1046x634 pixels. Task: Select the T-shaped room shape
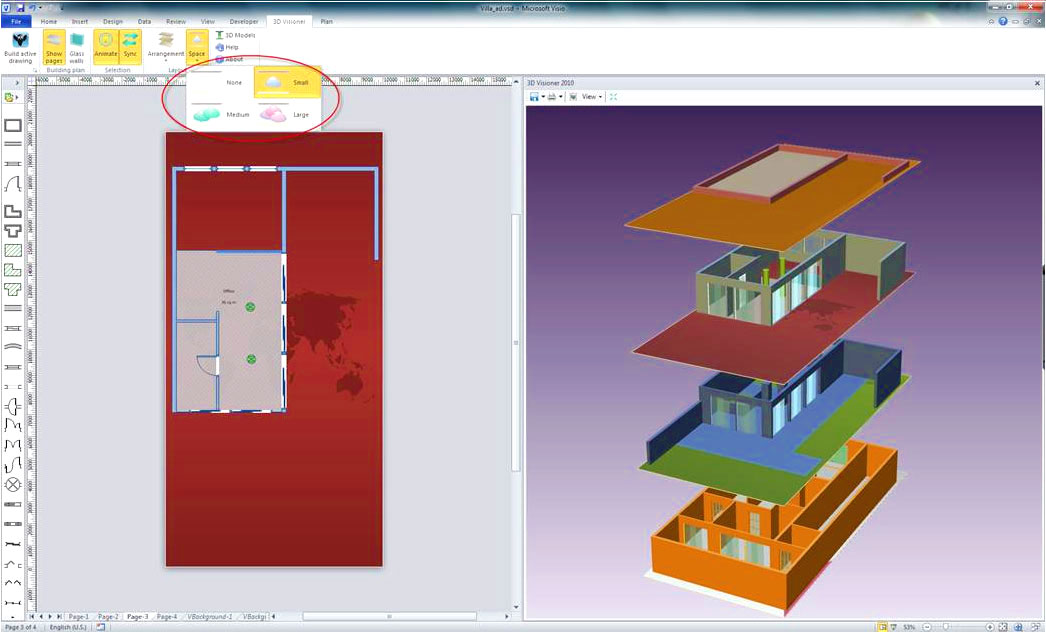pyautogui.click(x=13, y=231)
